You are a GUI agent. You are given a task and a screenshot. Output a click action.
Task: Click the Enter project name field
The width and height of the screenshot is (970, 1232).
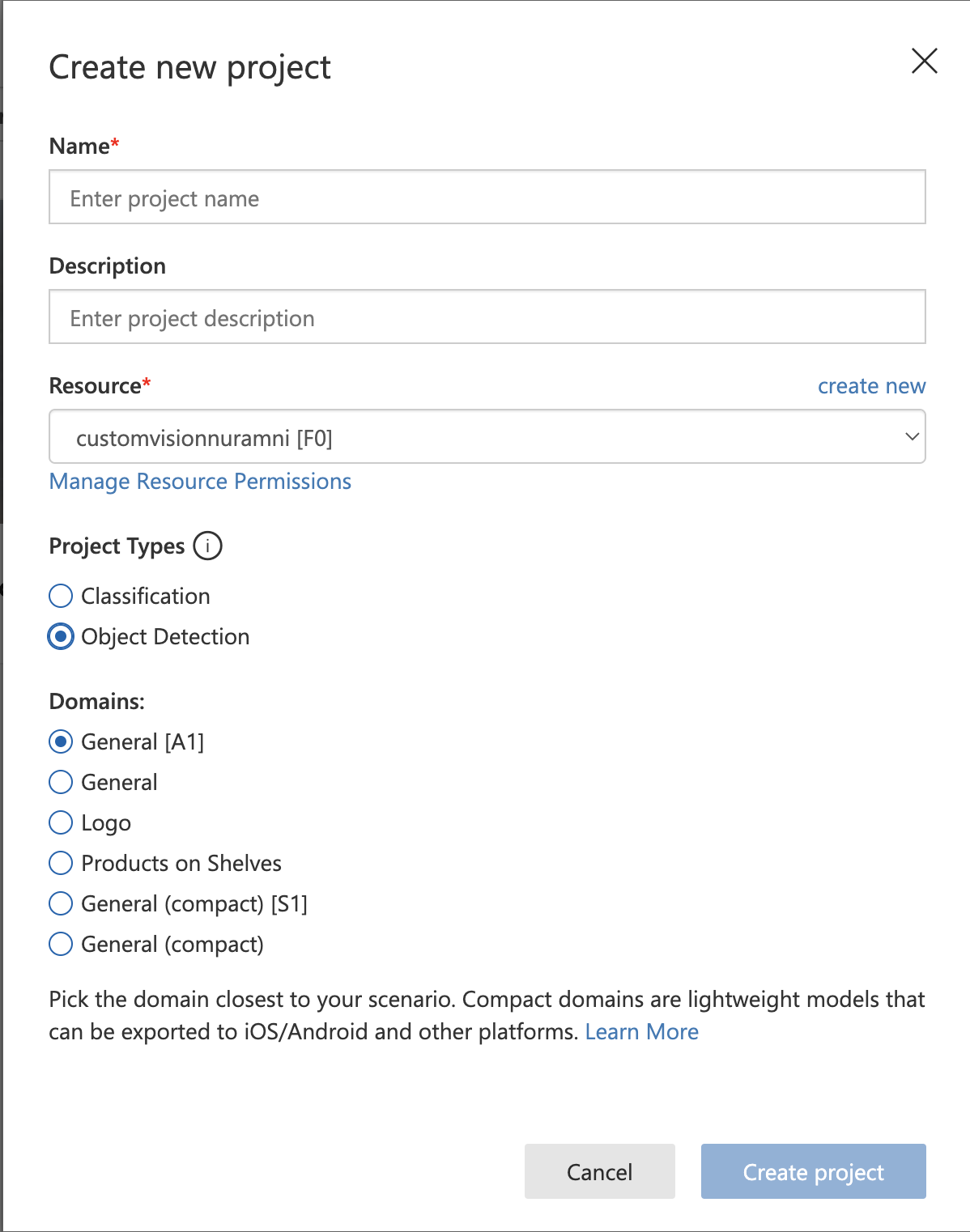tap(487, 197)
